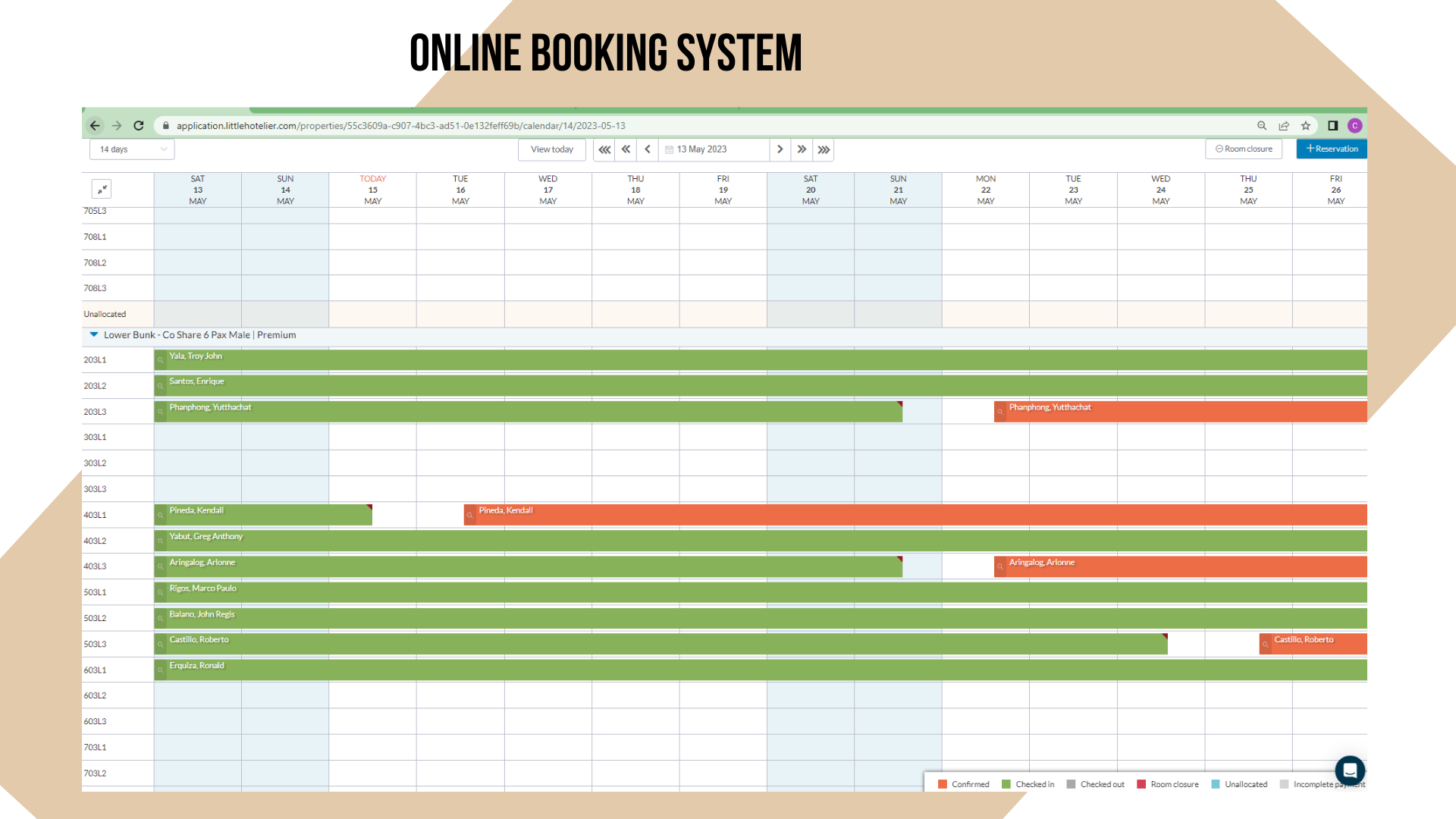Reload the page with refresh icon
This screenshot has width=1456, height=819.
[139, 126]
